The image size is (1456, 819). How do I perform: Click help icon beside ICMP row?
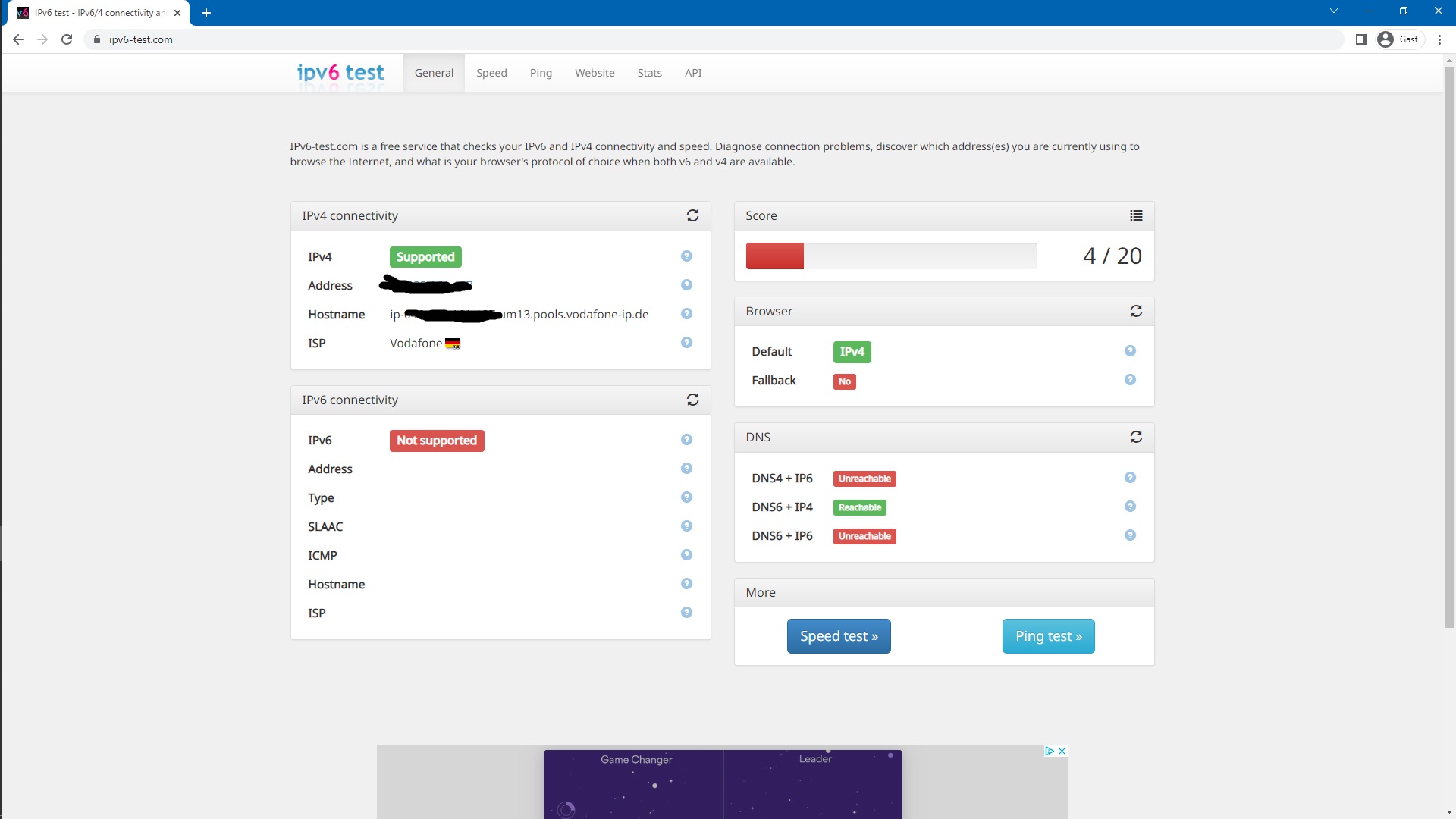point(686,555)
